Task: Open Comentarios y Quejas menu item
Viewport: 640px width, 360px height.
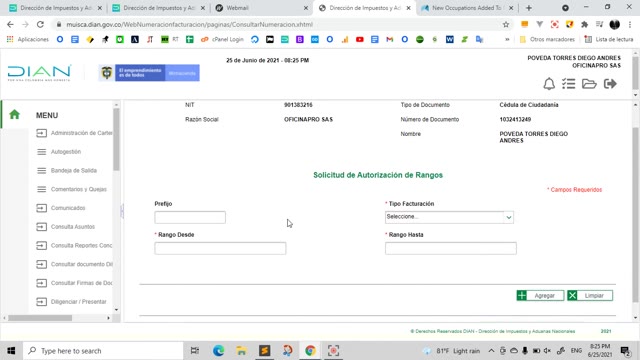Action: coord(71,189)
